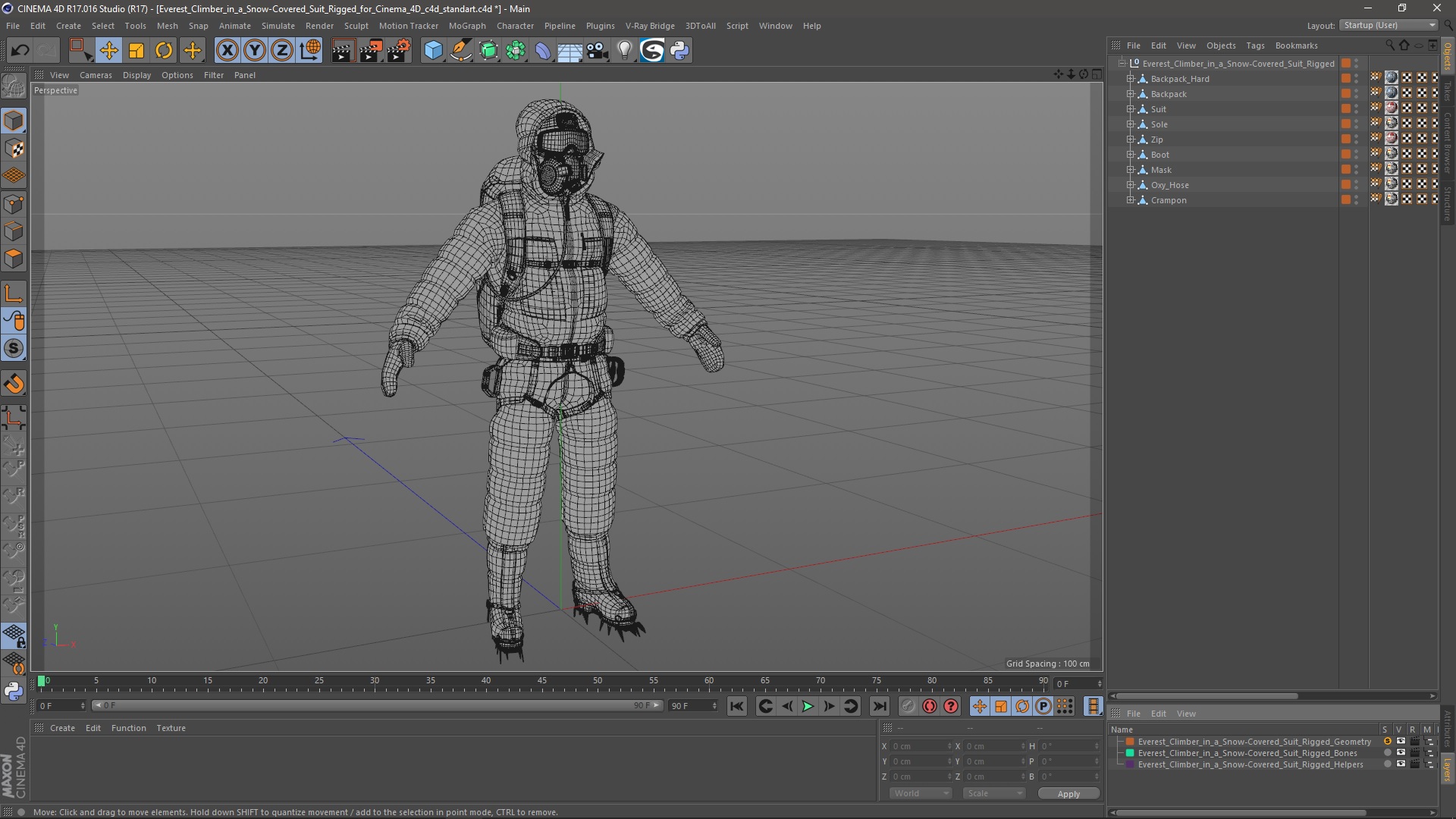Toggle Y axis lock
This screenshot has height=819, width=1456.
point(255,51)
